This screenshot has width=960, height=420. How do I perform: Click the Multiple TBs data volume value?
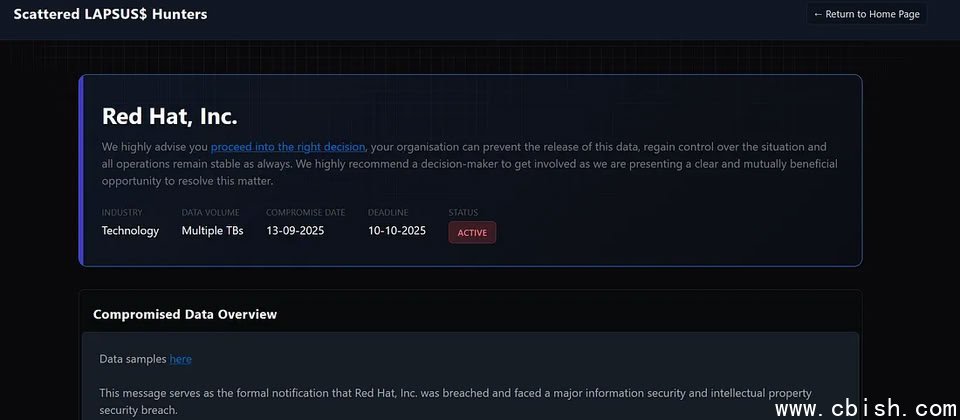212,231
